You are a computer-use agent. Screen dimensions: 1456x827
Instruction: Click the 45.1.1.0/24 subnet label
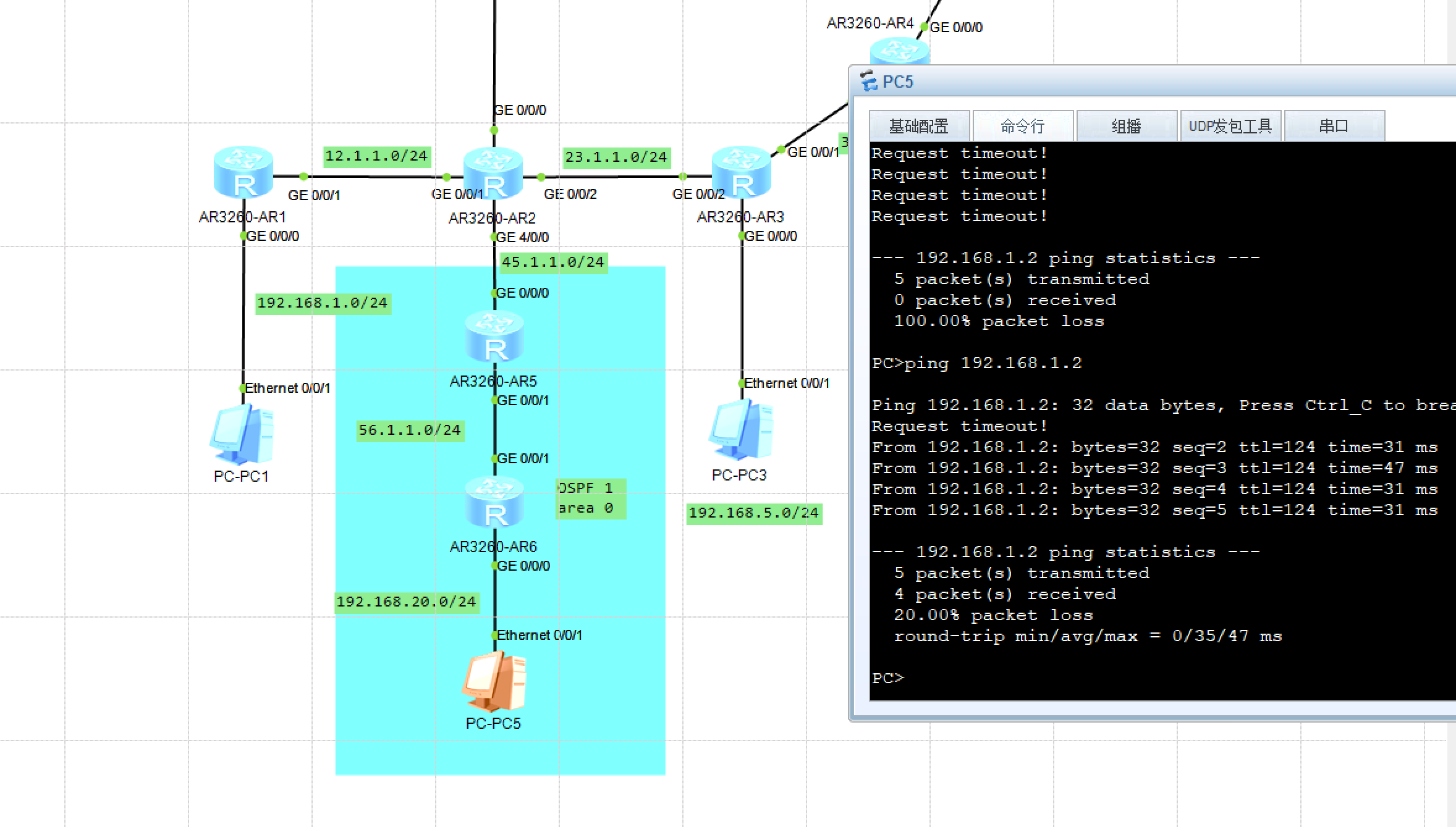click(552, 262)
